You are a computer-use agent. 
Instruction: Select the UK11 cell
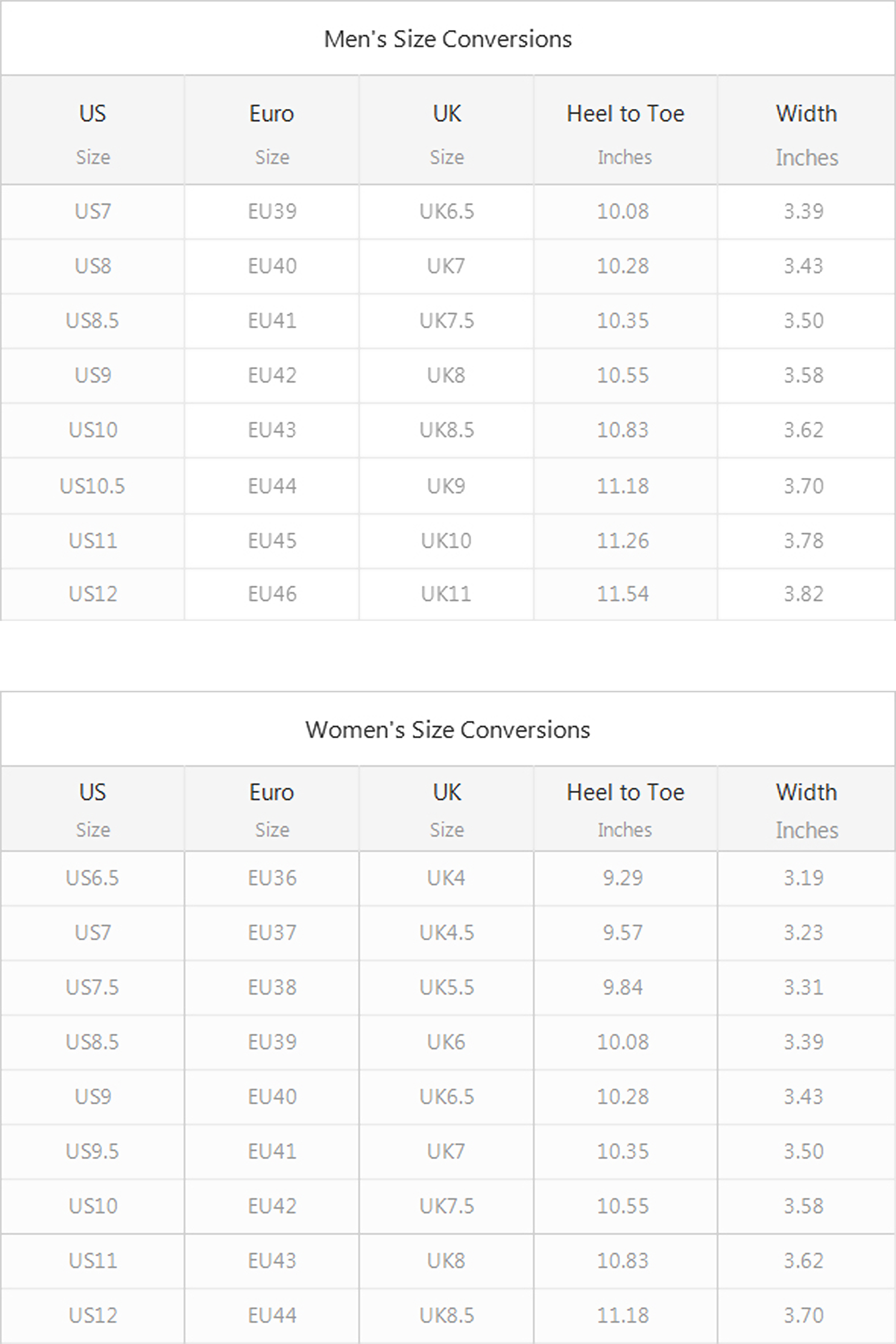pyautogui.click(x=446, y=594)
